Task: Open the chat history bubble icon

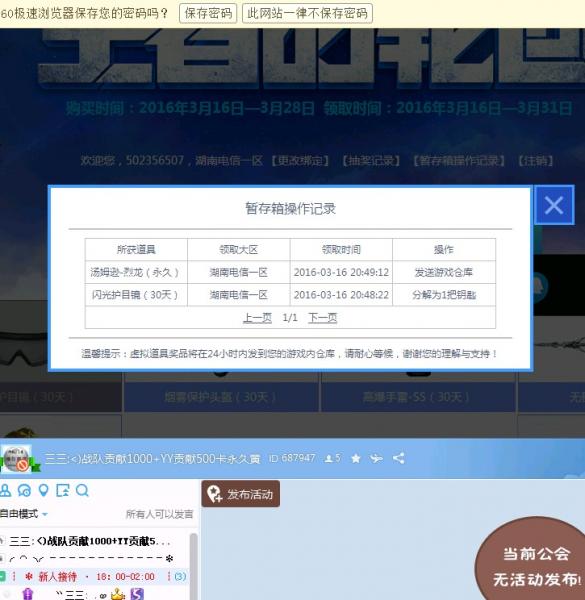Action: 24,491
